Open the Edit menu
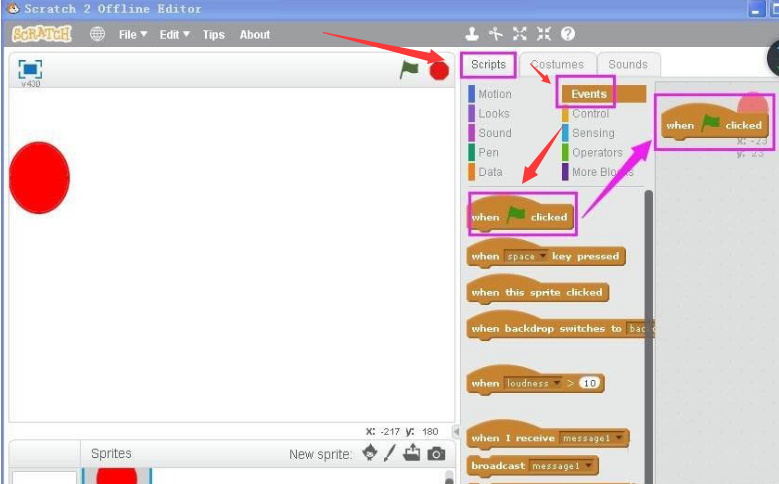This screenshot has width=779, height=484. pyautogui.click(x=174, y=34)
